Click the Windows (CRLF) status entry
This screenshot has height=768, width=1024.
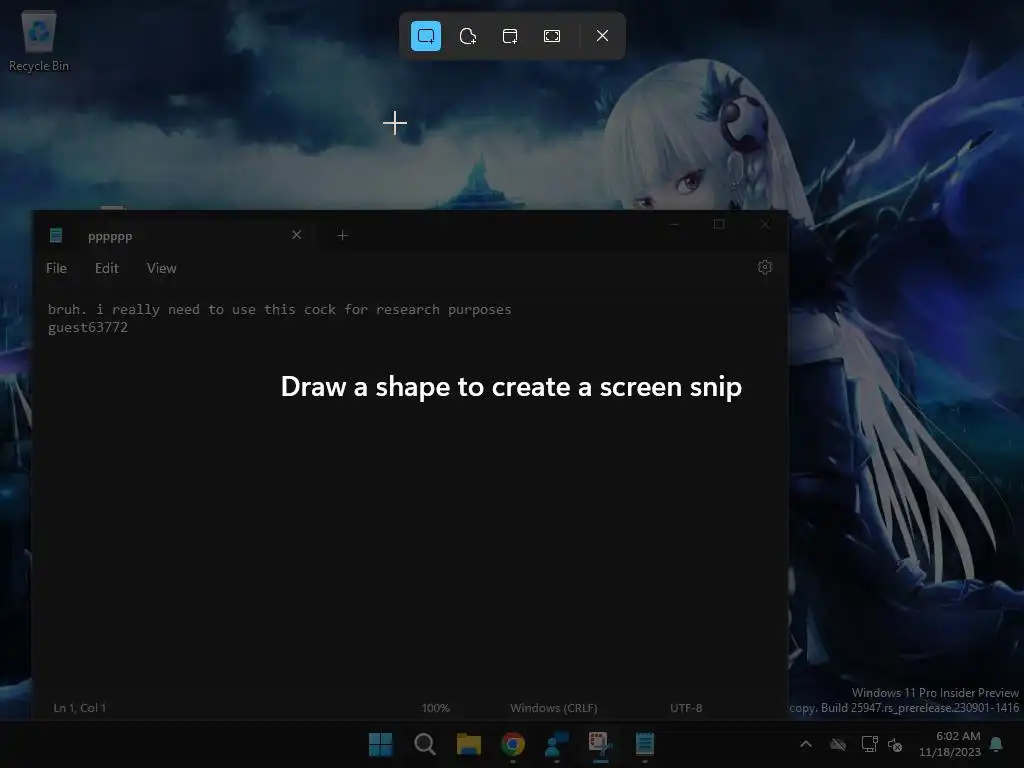(x=554, y=708)
